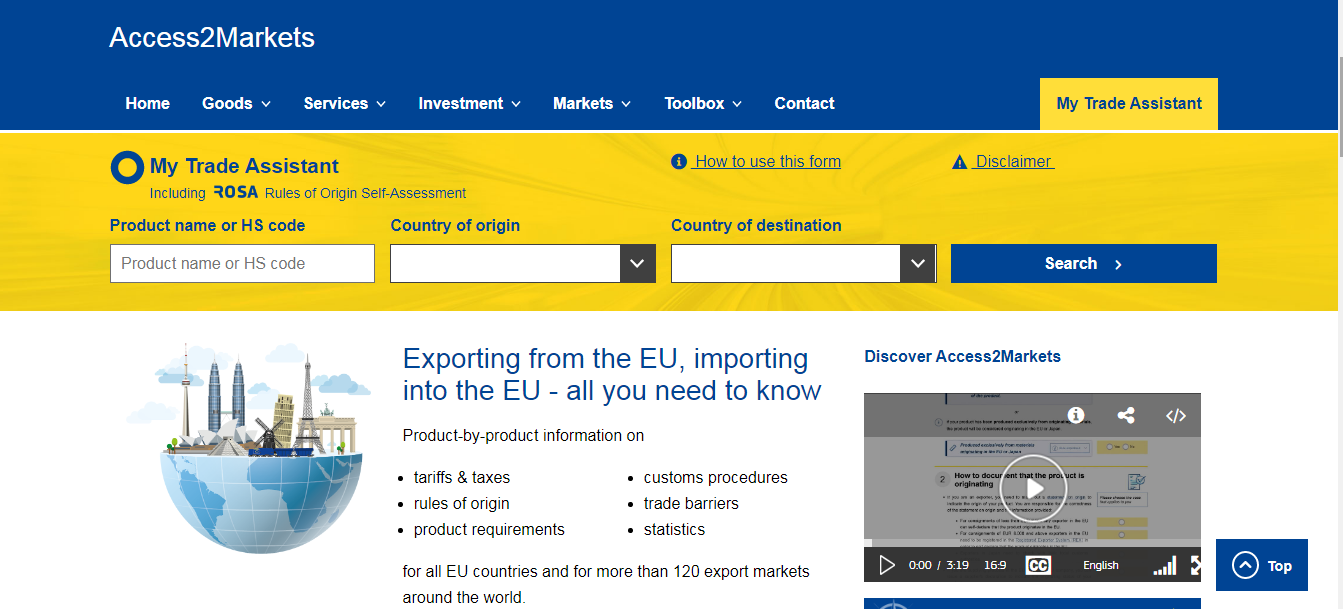
Task: Click the small play control in the video bar
Action: click(x=887, y=565)
